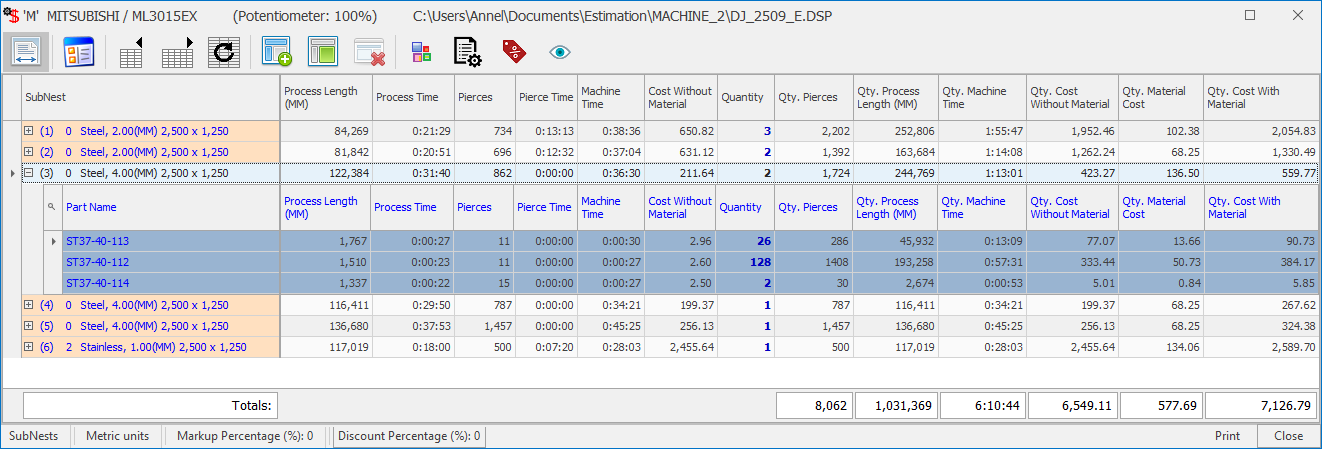This screenshot has height=449, width=1322.
Task: Select part ST37-40-112
Action: [97, 262]
